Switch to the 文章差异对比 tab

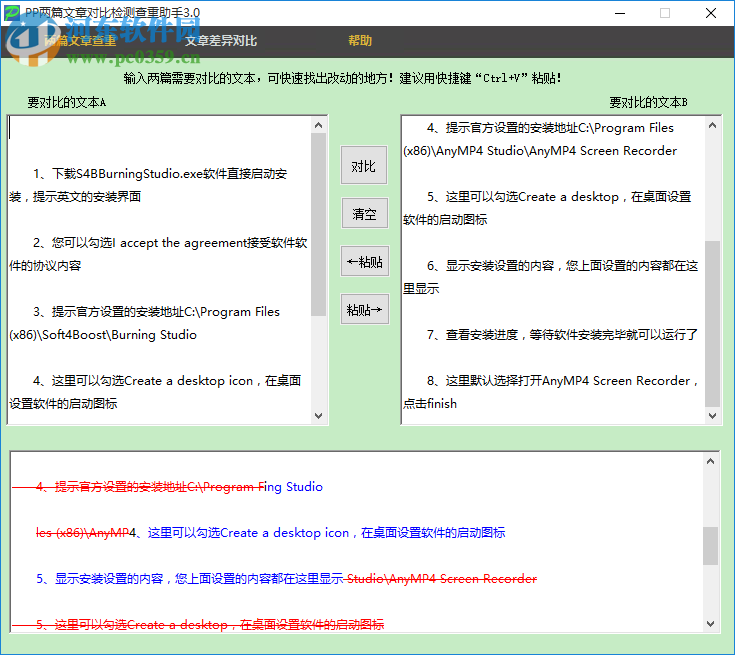coord(220,41)
